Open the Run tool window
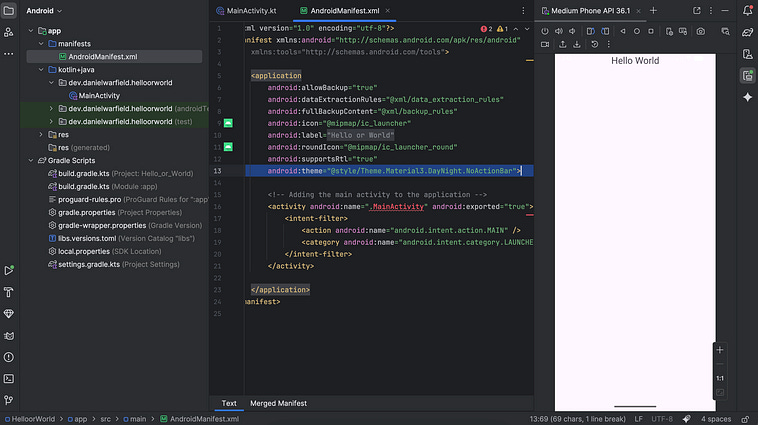This screenshot has width=758, height=425. point(9,270)
